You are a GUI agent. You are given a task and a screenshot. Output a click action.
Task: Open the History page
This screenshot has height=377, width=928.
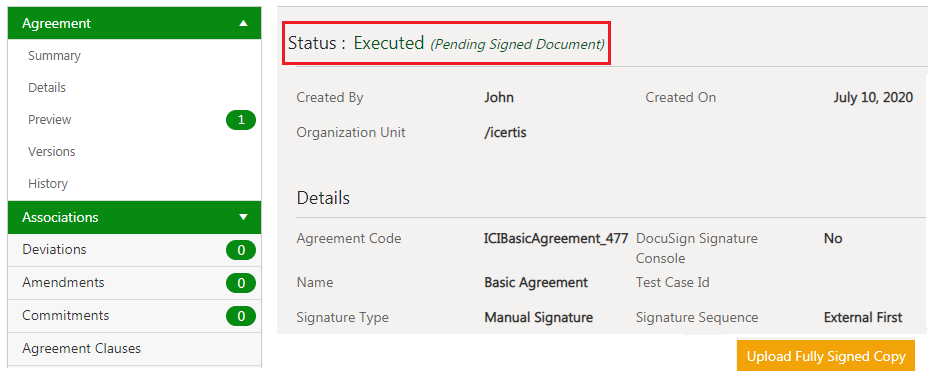pos(48,183)
